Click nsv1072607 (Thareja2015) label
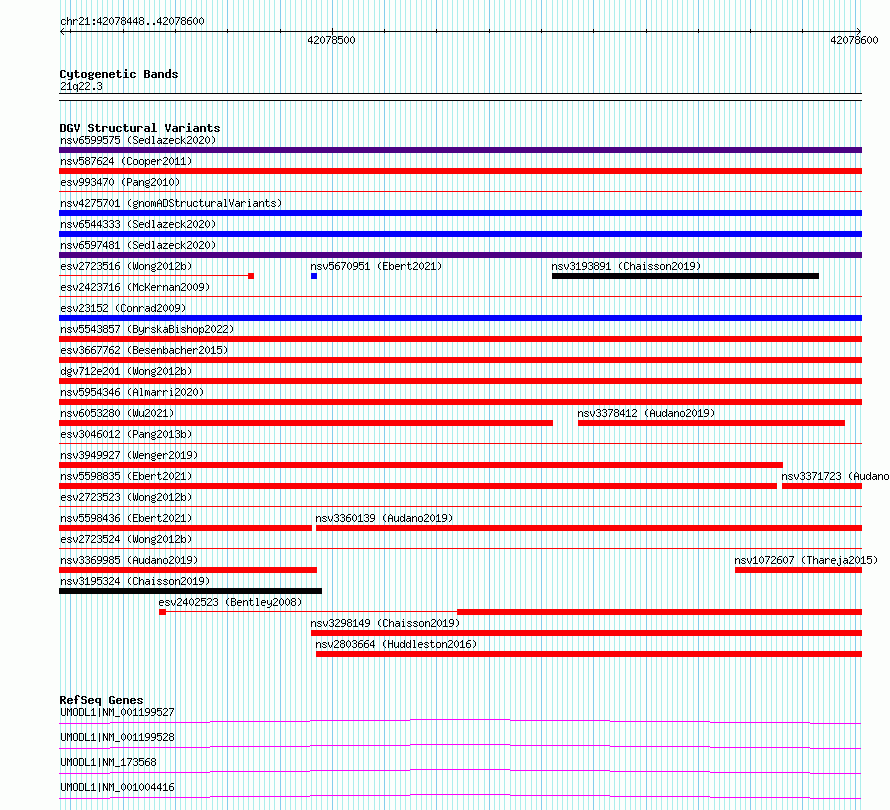 [806, 560]
